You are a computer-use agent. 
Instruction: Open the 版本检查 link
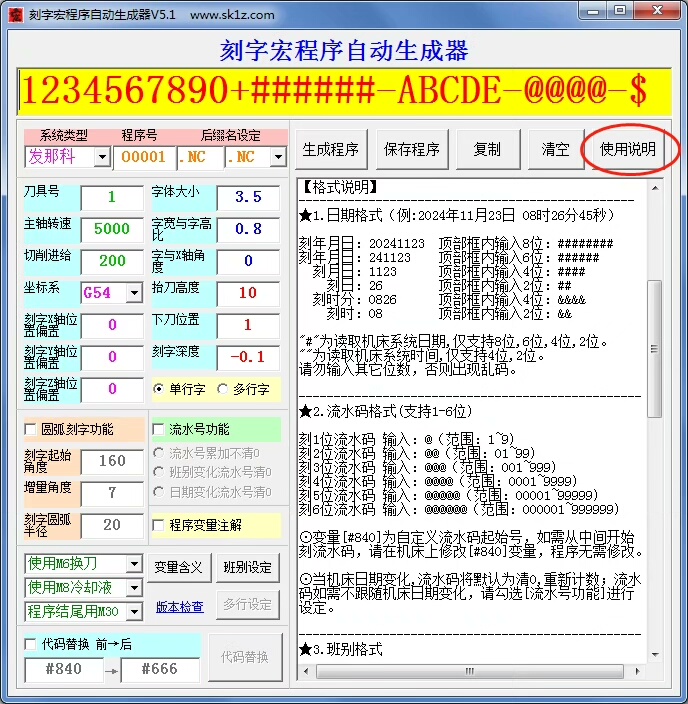180,607
